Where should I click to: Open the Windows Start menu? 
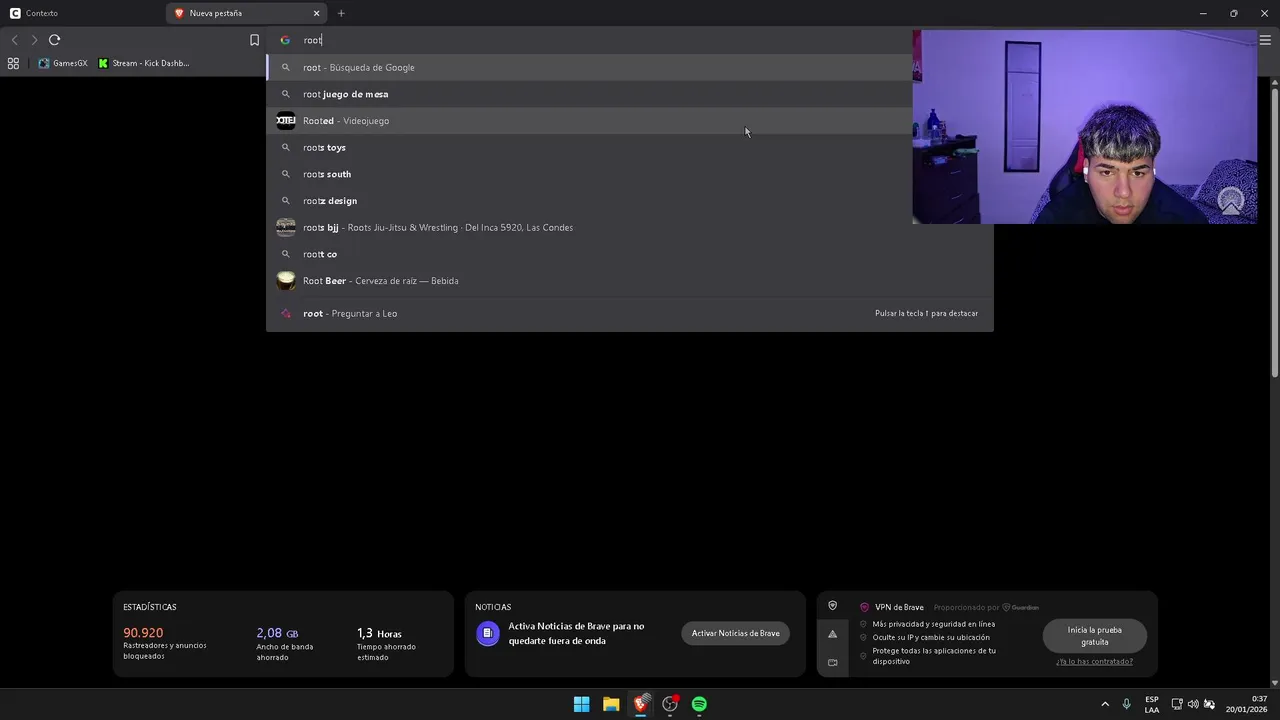[x=581, y=704]
